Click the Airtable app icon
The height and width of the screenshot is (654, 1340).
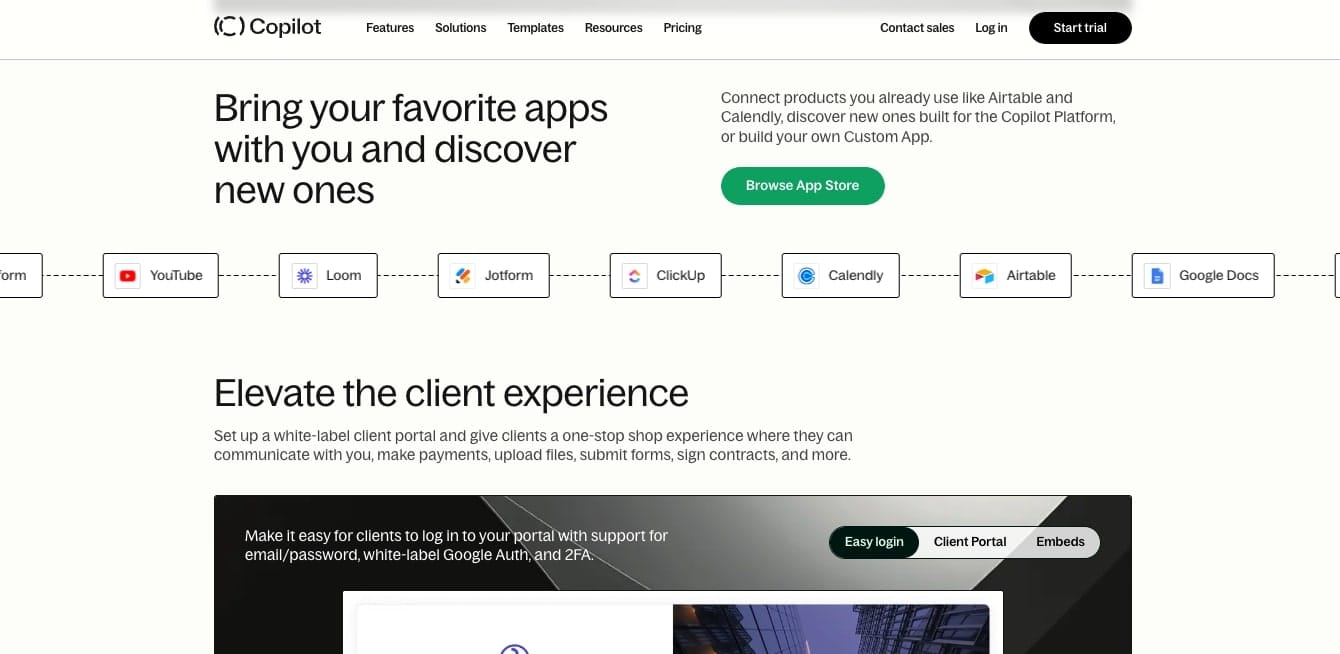pos(985,276)
